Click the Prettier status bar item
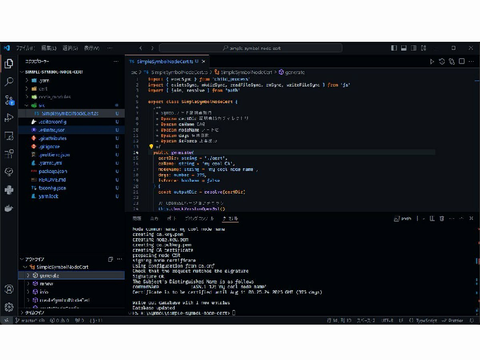The image size is (480, 360). click(x=453, y=320)
